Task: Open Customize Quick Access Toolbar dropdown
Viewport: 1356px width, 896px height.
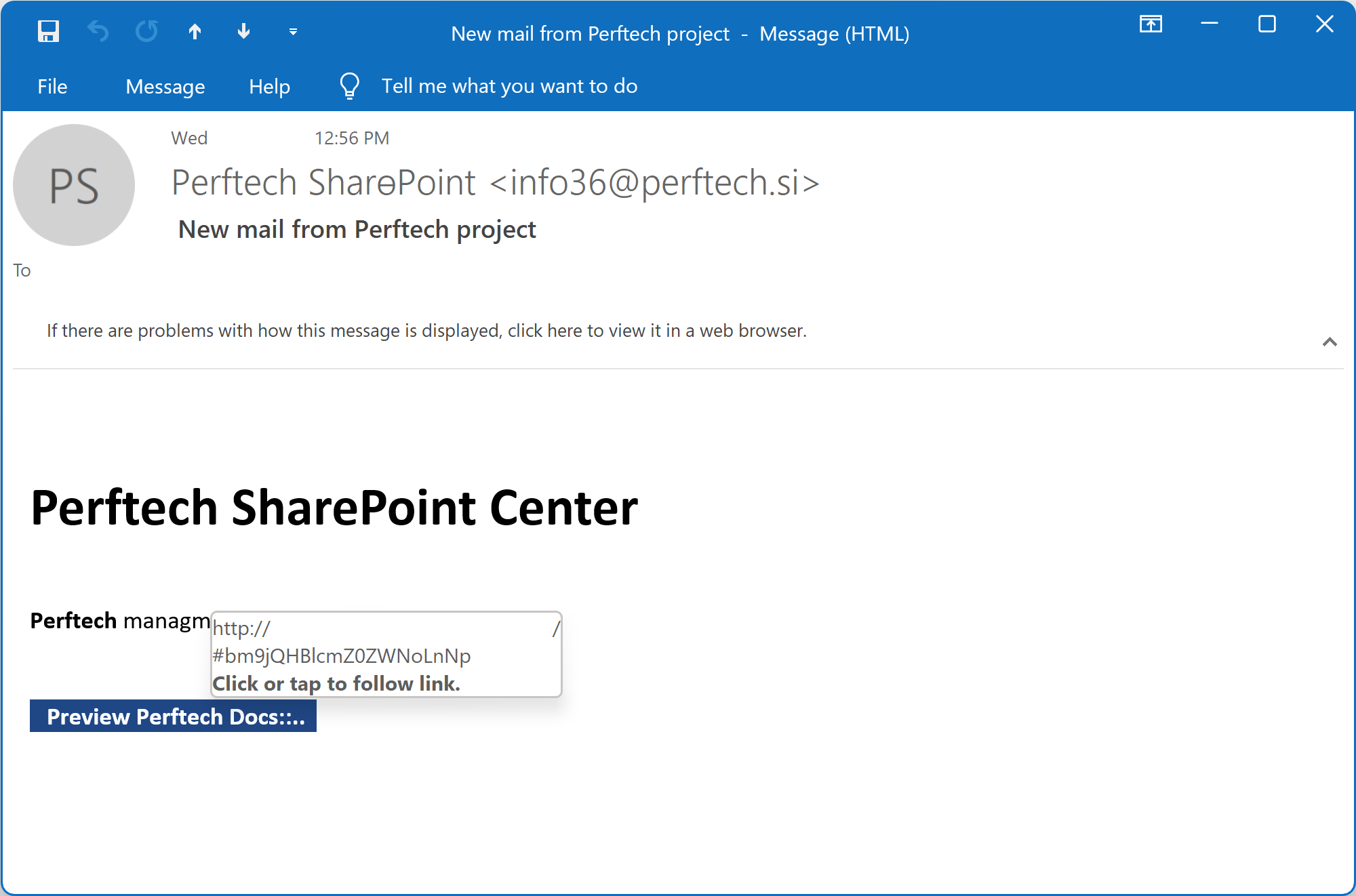Action: point(293,32)
